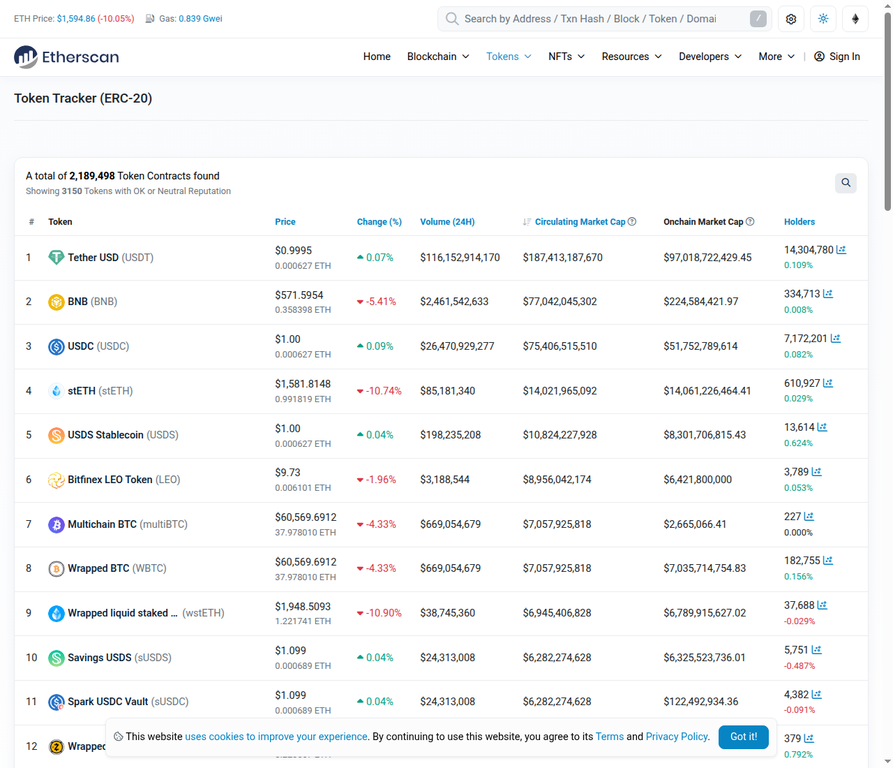Open holders chart icon for stETH
This screenshot has height=768, width=893.
(828, 383)
